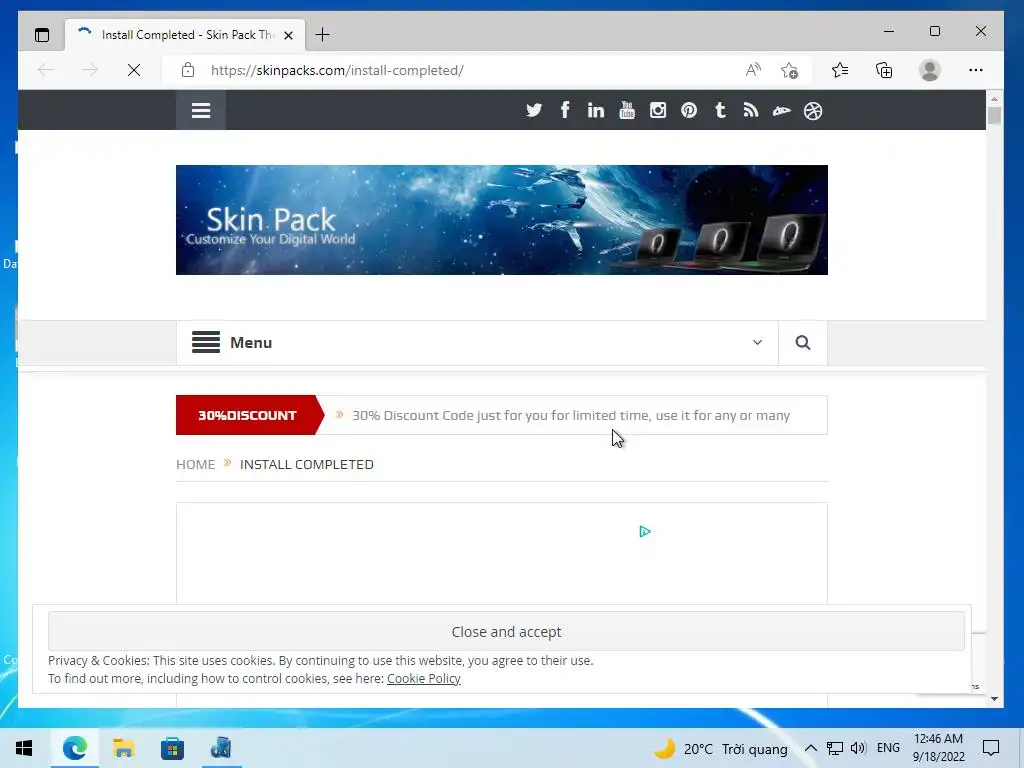This screenshot has height=768, width=1024.
Task: Open the RSS feed icon
Action: coord(751,110)
